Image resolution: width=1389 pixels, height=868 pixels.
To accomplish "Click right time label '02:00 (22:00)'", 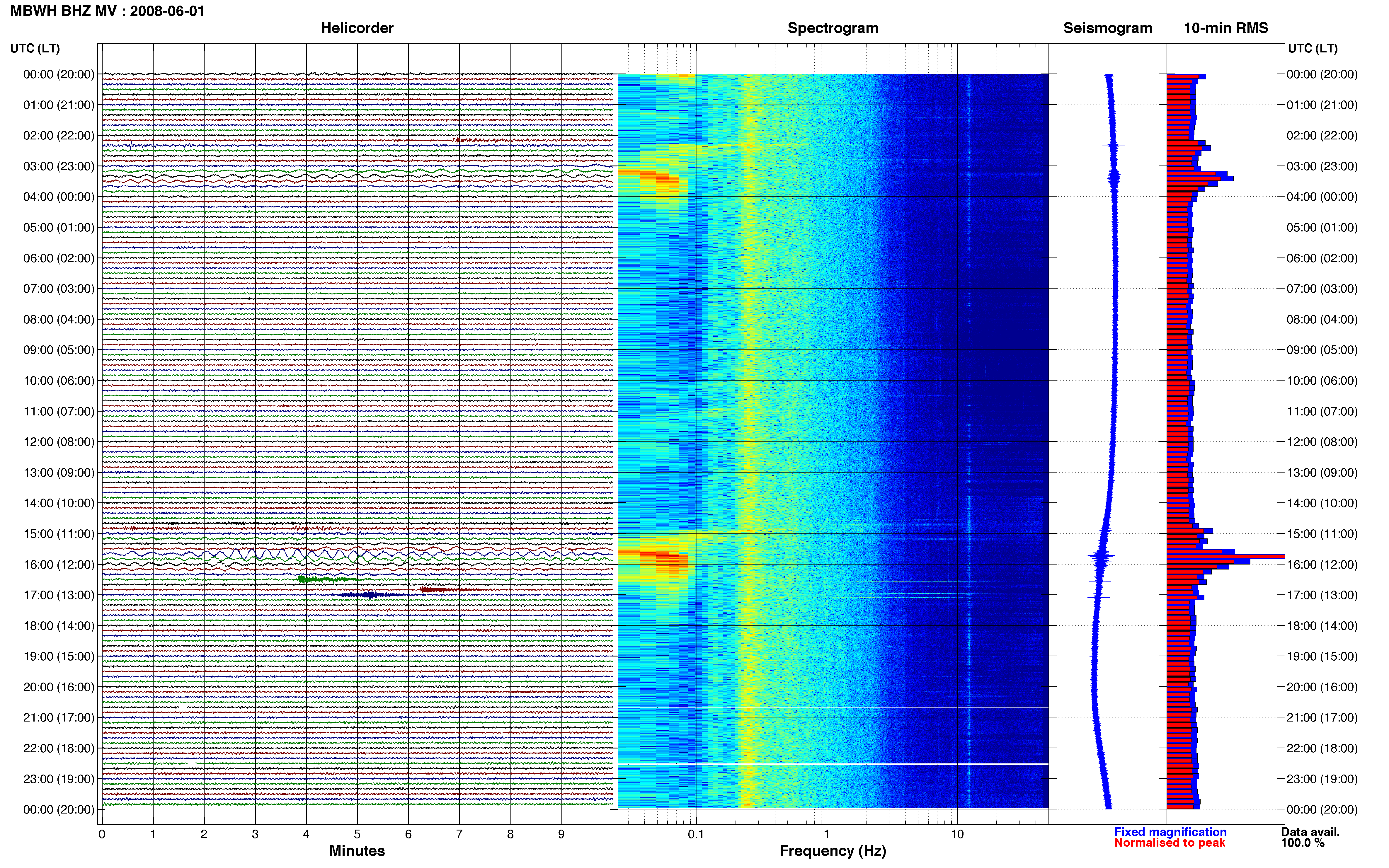I will pyautogui.click(x=1322, y=135).
